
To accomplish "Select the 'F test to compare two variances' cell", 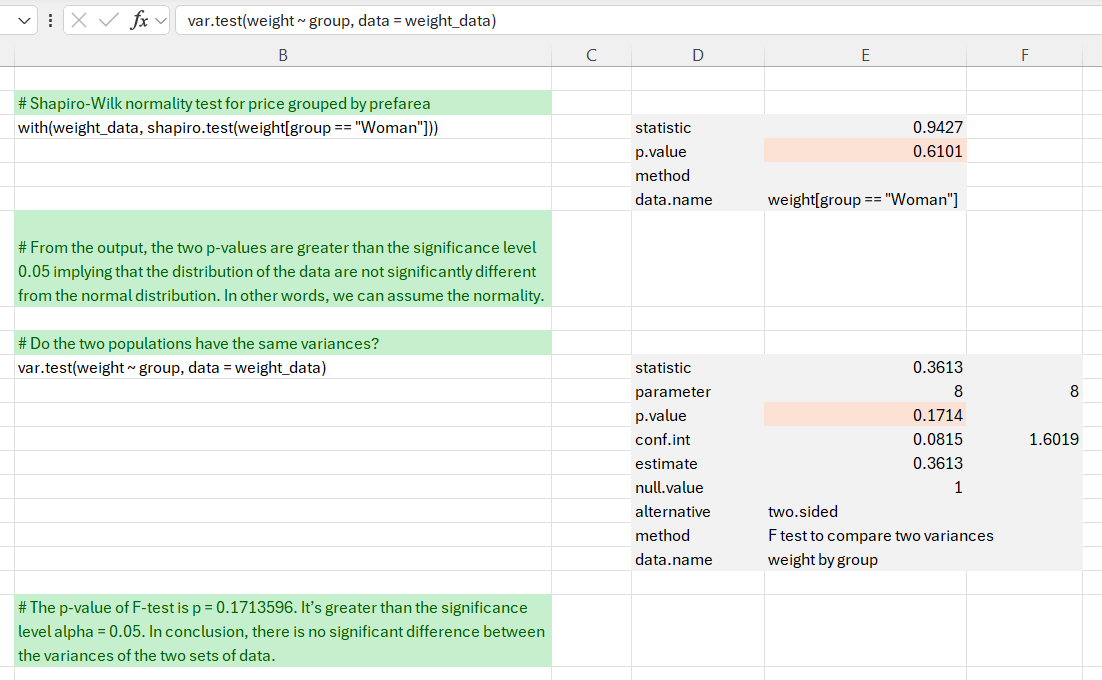I will pos(880,536).
